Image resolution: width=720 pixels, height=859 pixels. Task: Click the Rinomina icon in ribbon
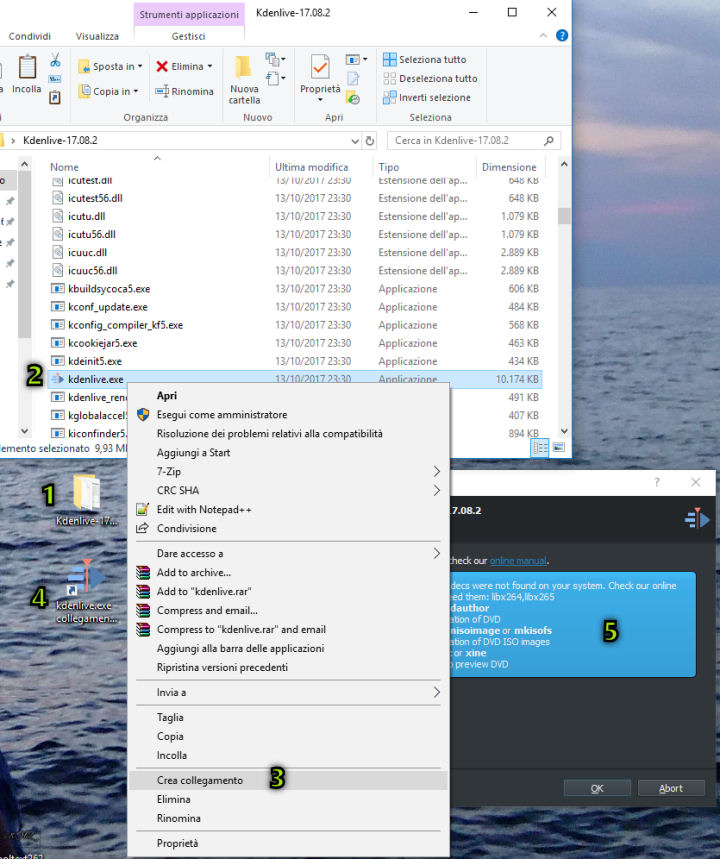(x=162, y=91)
